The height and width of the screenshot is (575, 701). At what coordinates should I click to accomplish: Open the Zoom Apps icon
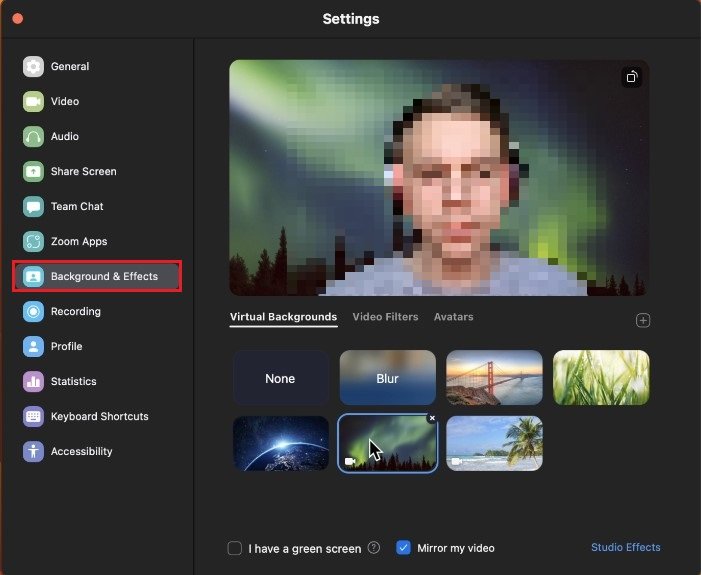pos(34,241)
